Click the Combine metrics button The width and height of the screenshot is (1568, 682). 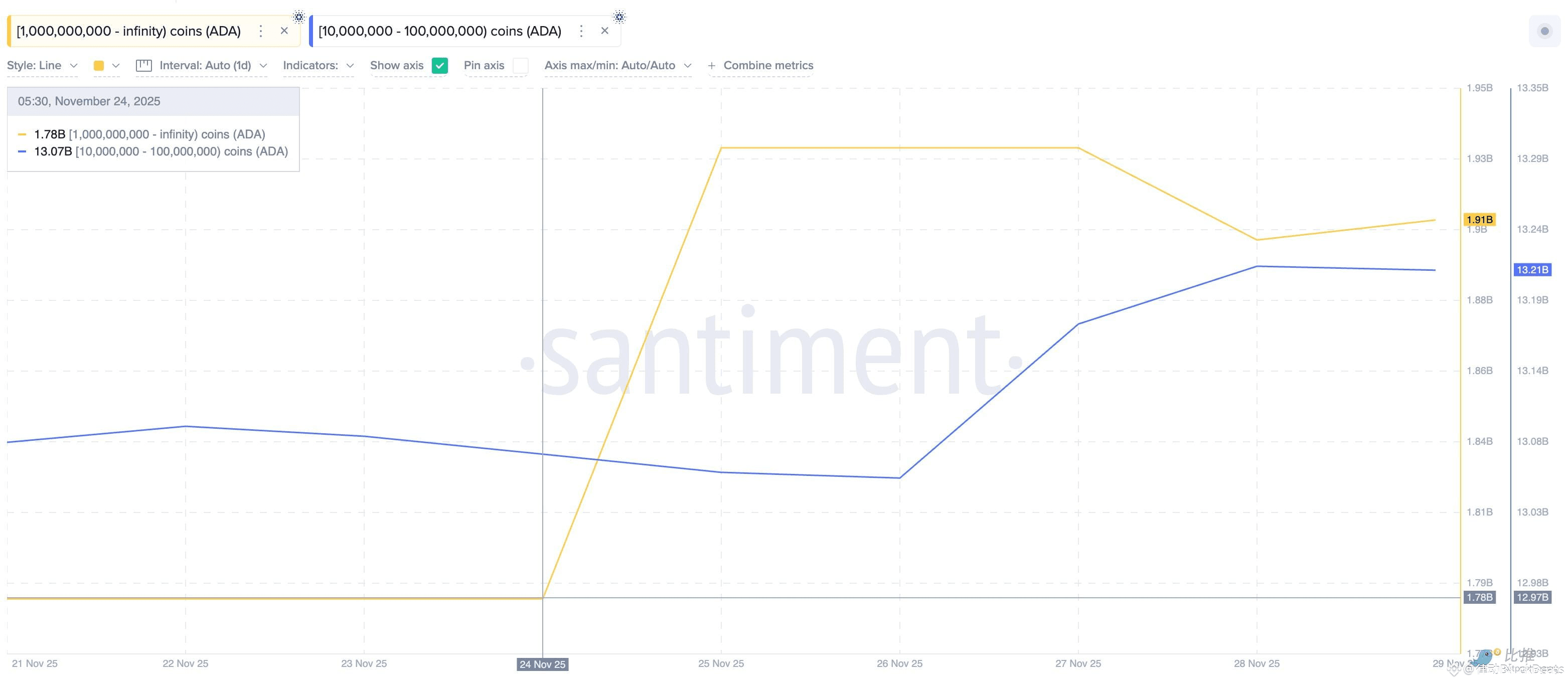point(767,66)
